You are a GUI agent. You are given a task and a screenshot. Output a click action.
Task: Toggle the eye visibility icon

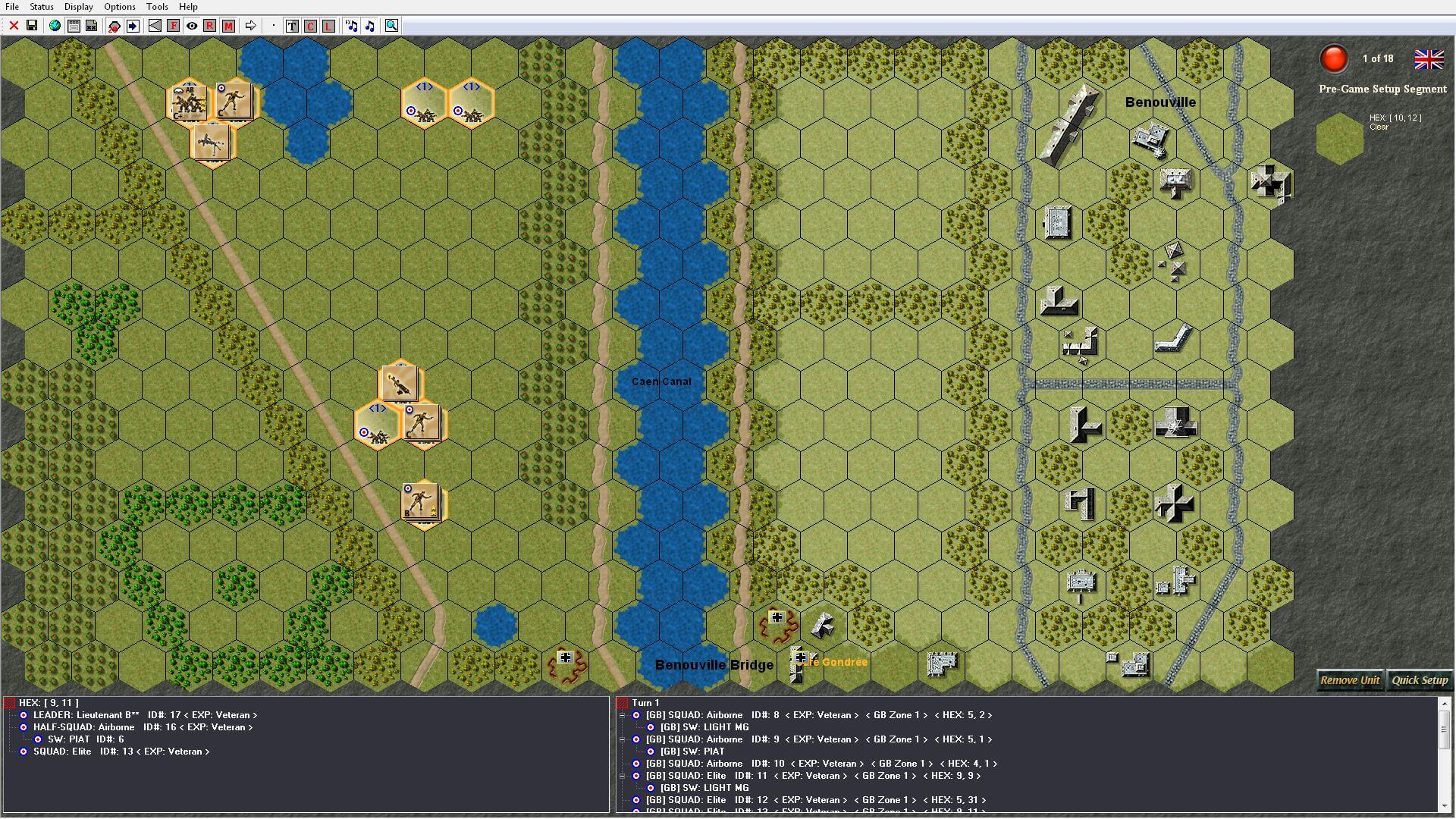pos(192,26)
